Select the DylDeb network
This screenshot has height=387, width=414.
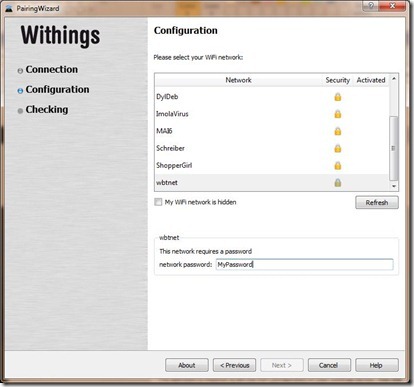pyautogui.click(x=272, y=97)
